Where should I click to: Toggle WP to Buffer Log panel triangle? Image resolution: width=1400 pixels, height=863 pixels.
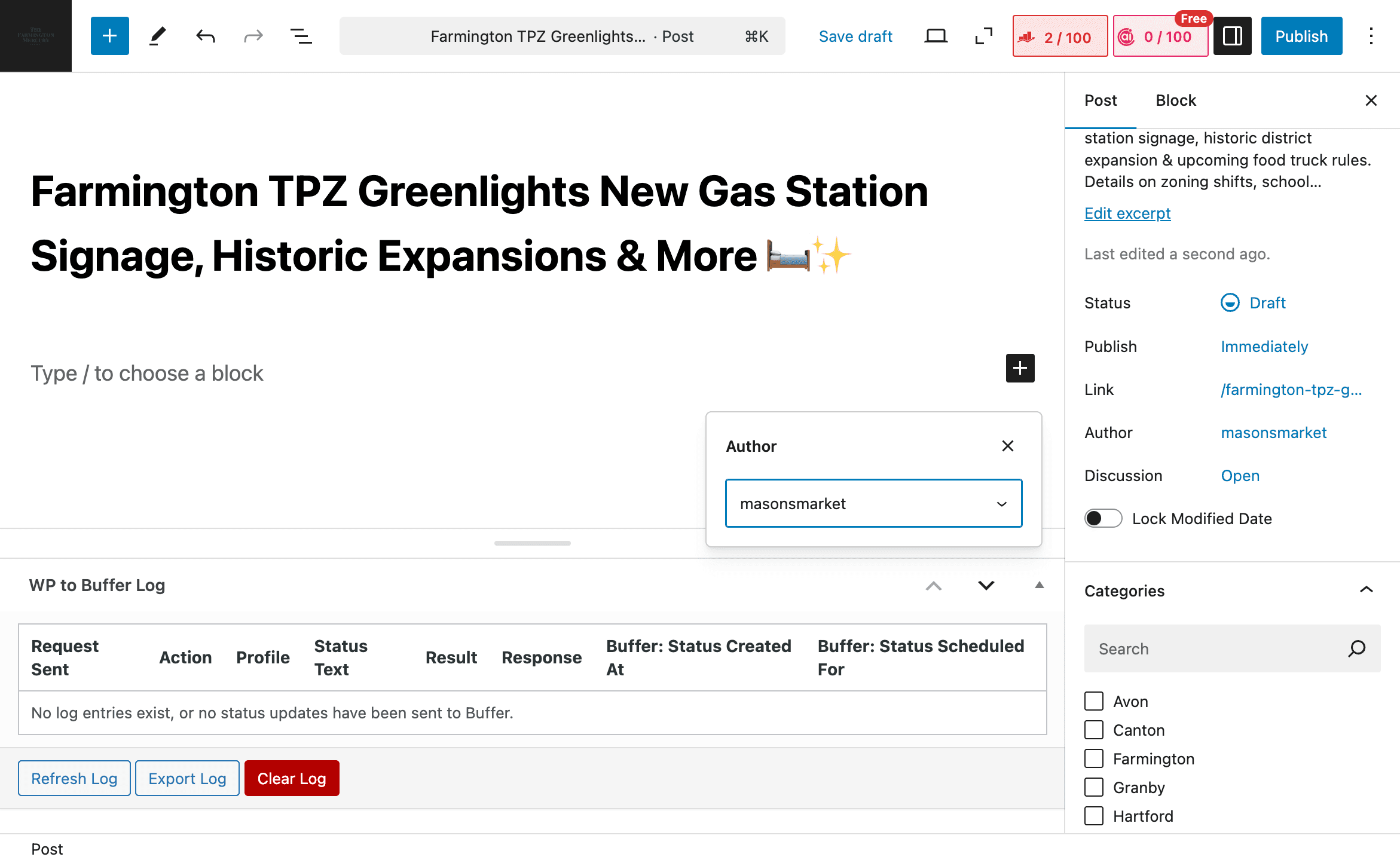(1040, 585)
